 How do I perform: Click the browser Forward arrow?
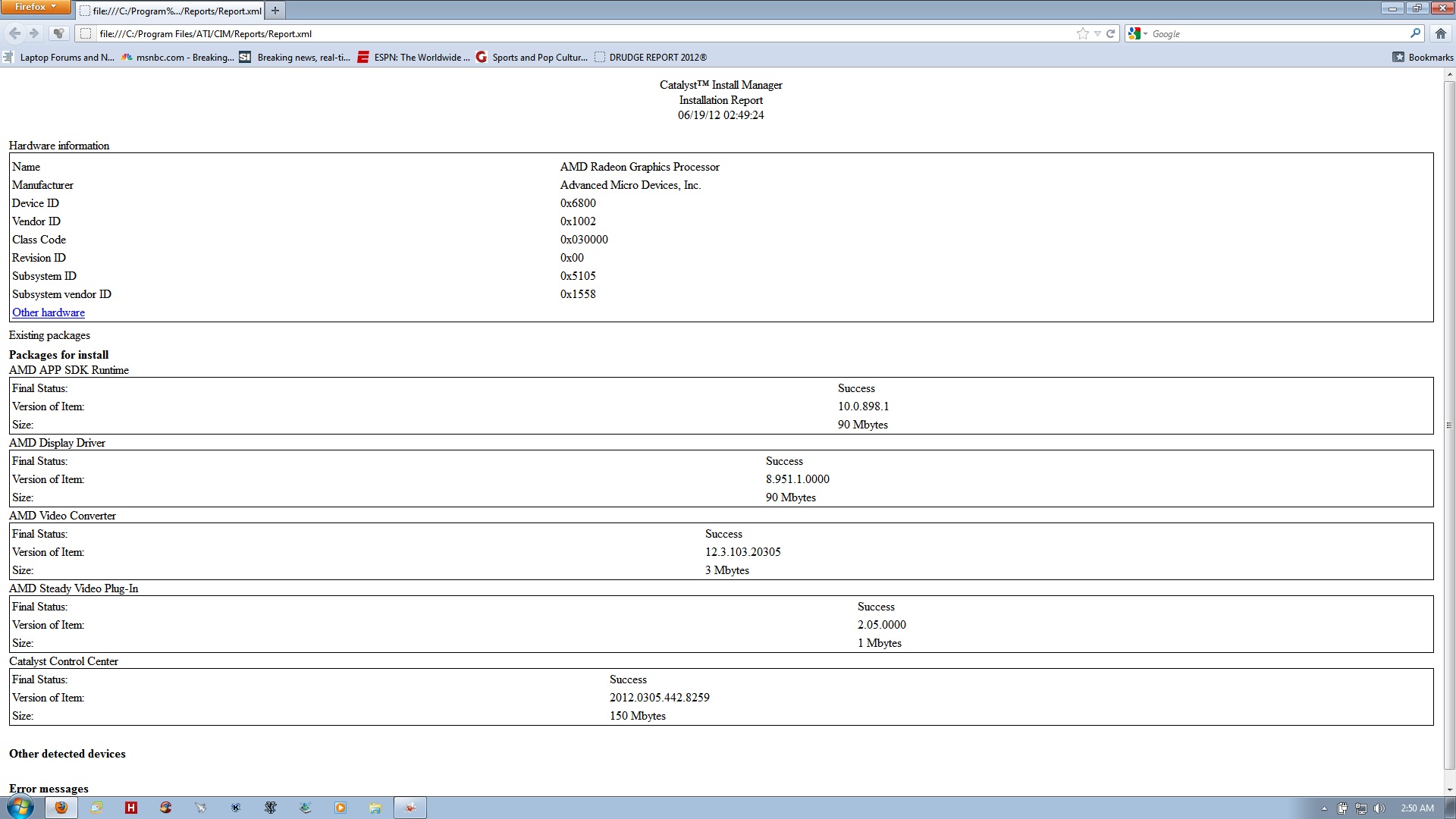click(x=34, y=33)
